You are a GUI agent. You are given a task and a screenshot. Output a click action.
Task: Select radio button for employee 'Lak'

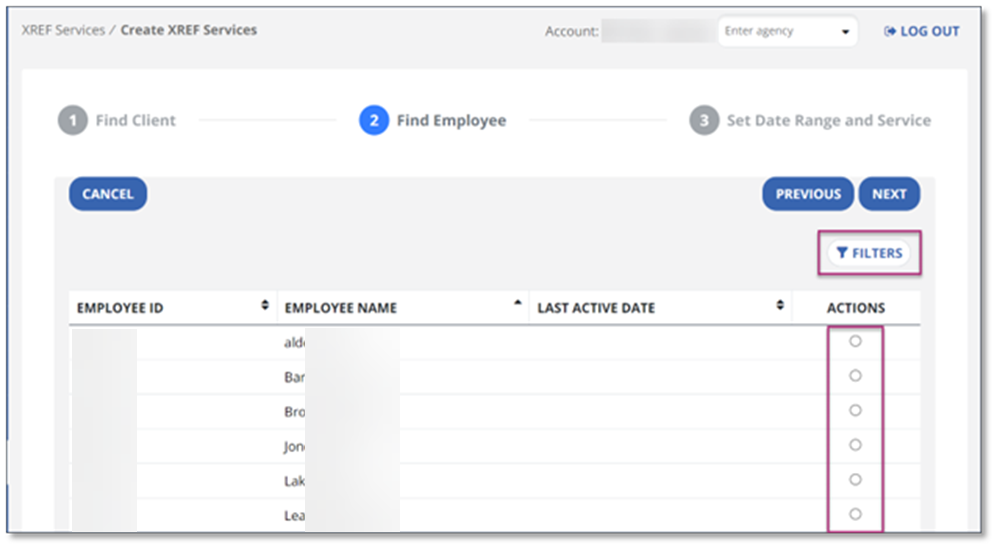click(855, 479)
